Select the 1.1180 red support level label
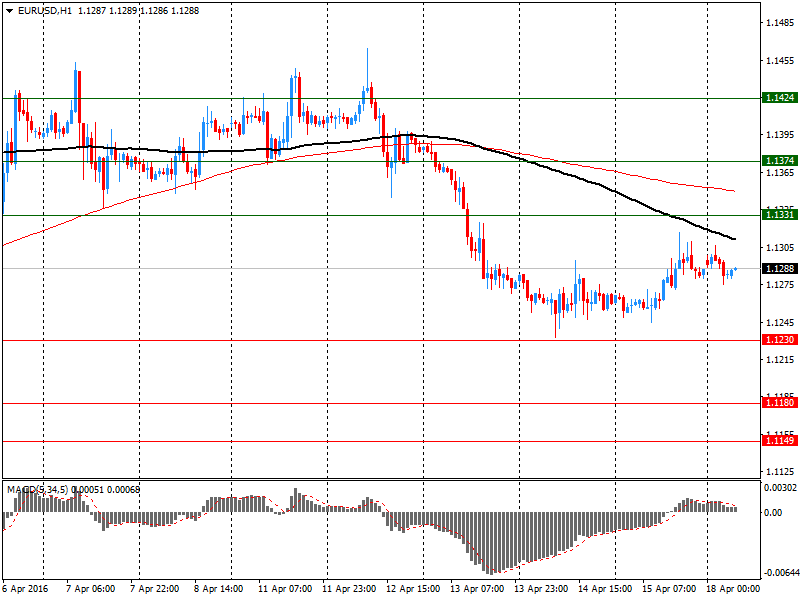The width and height of the screenshot is (800, 600). pos(780,403)
